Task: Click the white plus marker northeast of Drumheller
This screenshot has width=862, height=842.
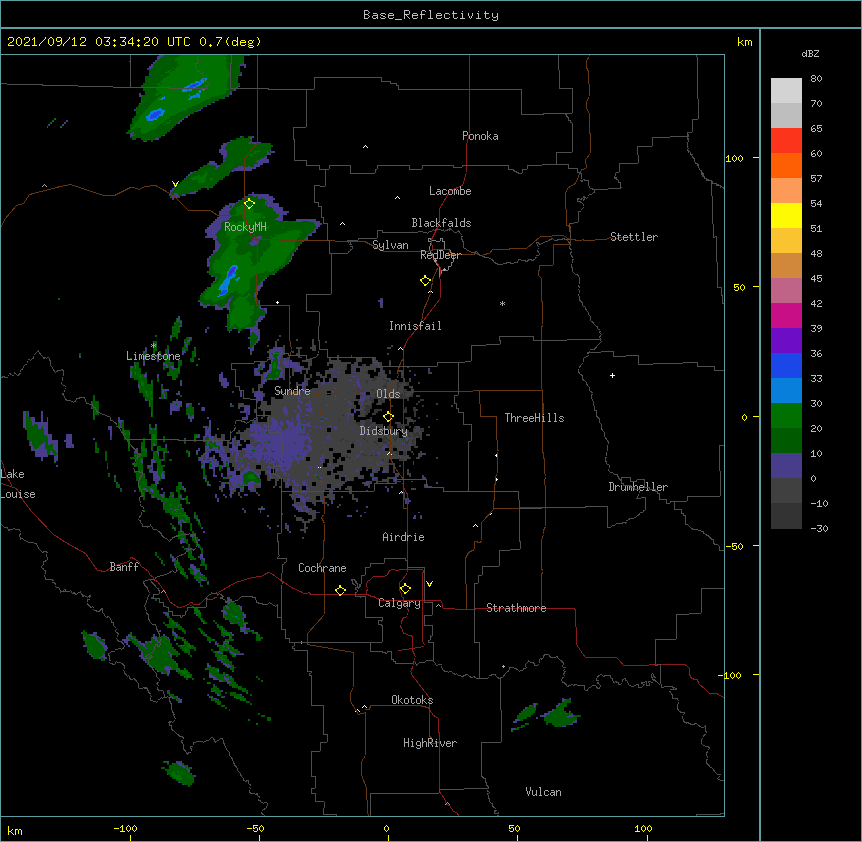Action: tap(612, 375)
